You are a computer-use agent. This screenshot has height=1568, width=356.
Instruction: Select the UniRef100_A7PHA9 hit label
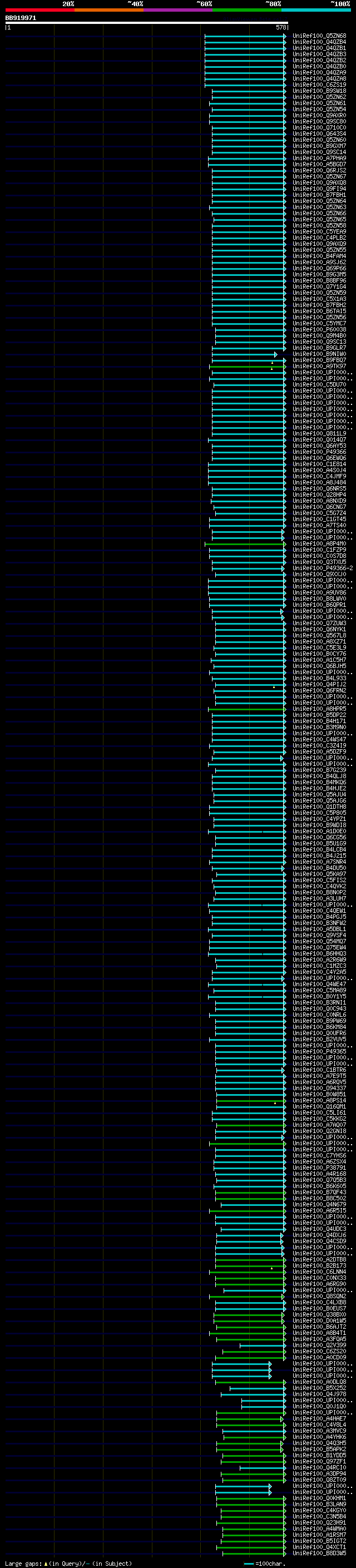pyautogui.click(x=319, y=159)
